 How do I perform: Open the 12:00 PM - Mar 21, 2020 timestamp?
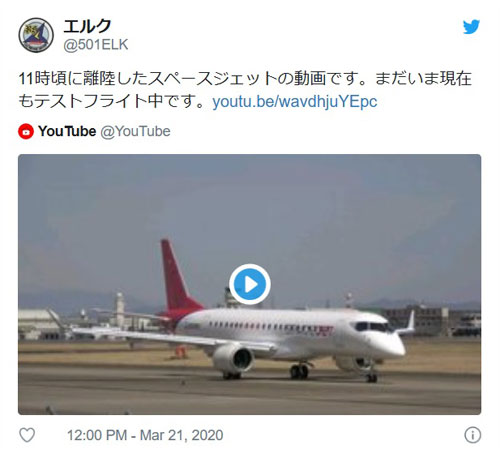pos(145,435)
